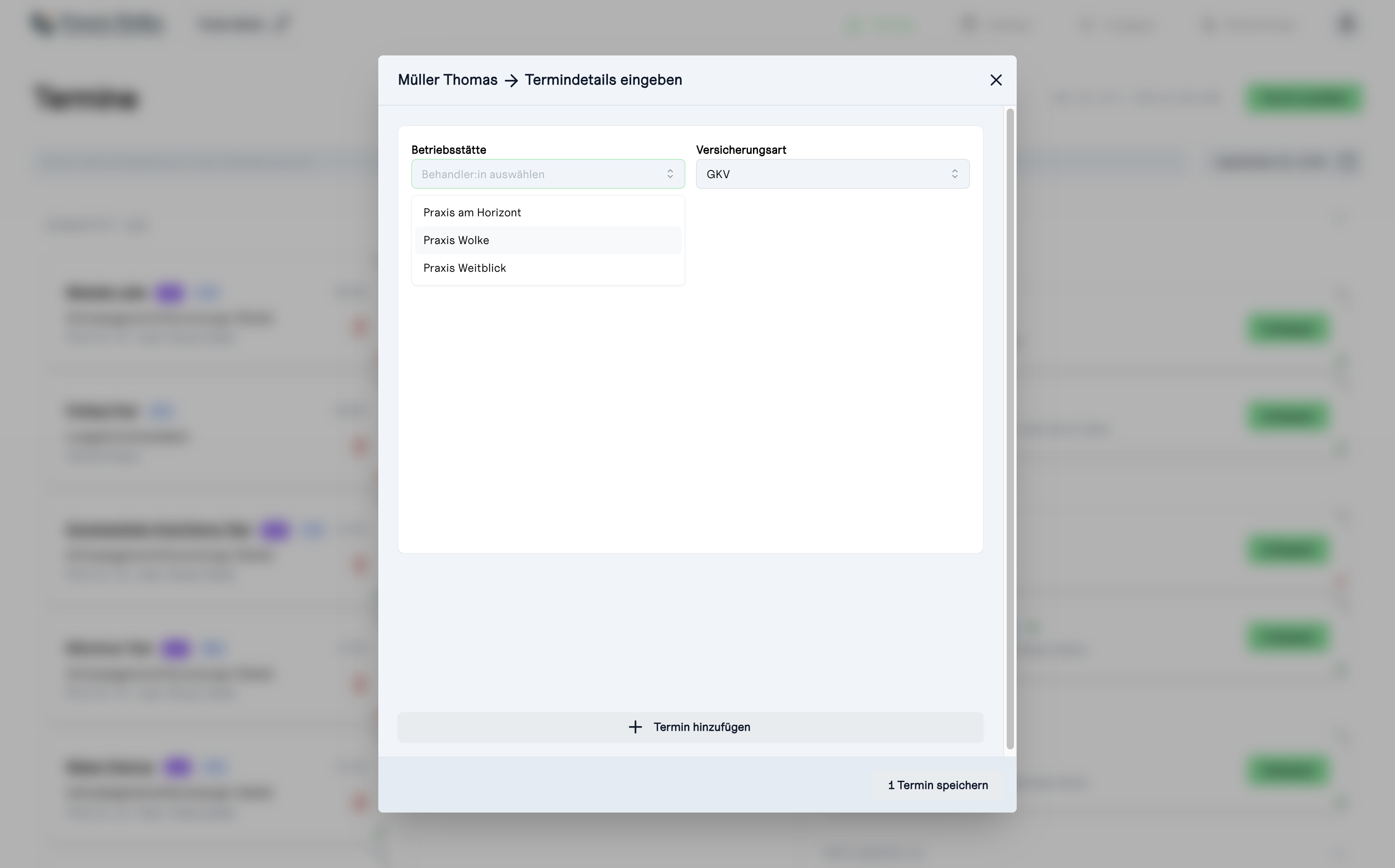
Task: Click the Termin hinzufügen button
Action: click(x=690, y=728)
